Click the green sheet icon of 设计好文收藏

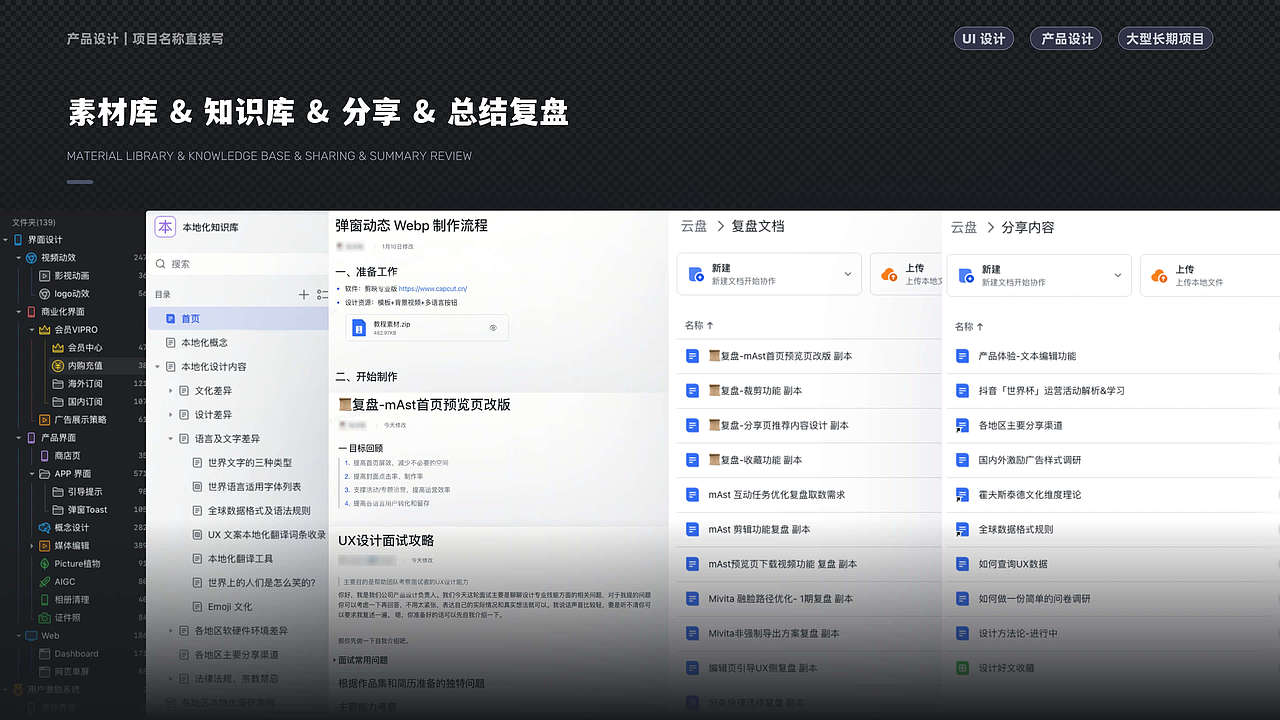coord(962,668)
